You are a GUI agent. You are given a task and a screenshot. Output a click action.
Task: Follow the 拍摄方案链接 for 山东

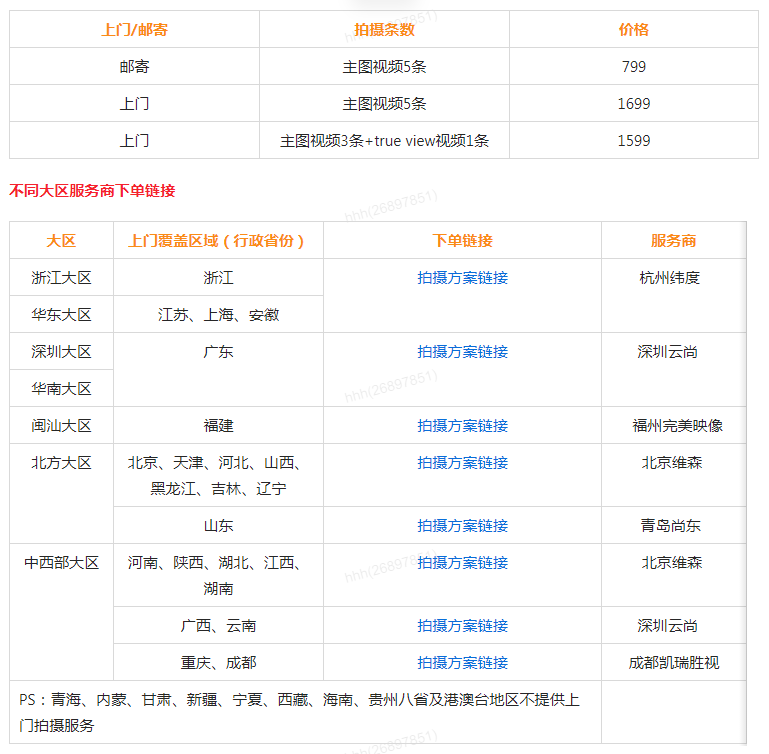click(462, 526)
